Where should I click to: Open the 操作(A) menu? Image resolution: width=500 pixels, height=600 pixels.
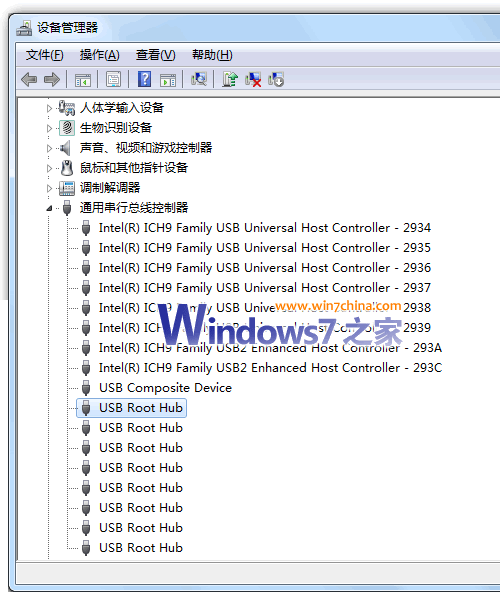coord(99,55)
